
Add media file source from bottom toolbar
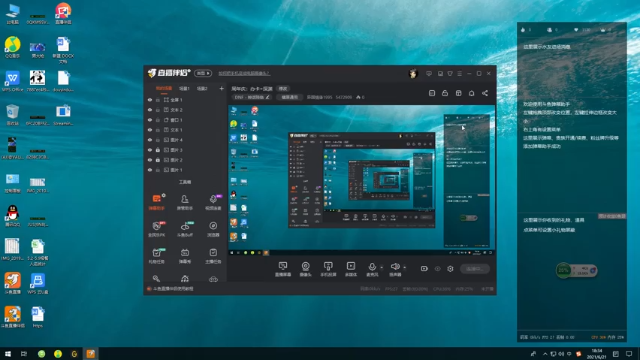tap(351, 269)
